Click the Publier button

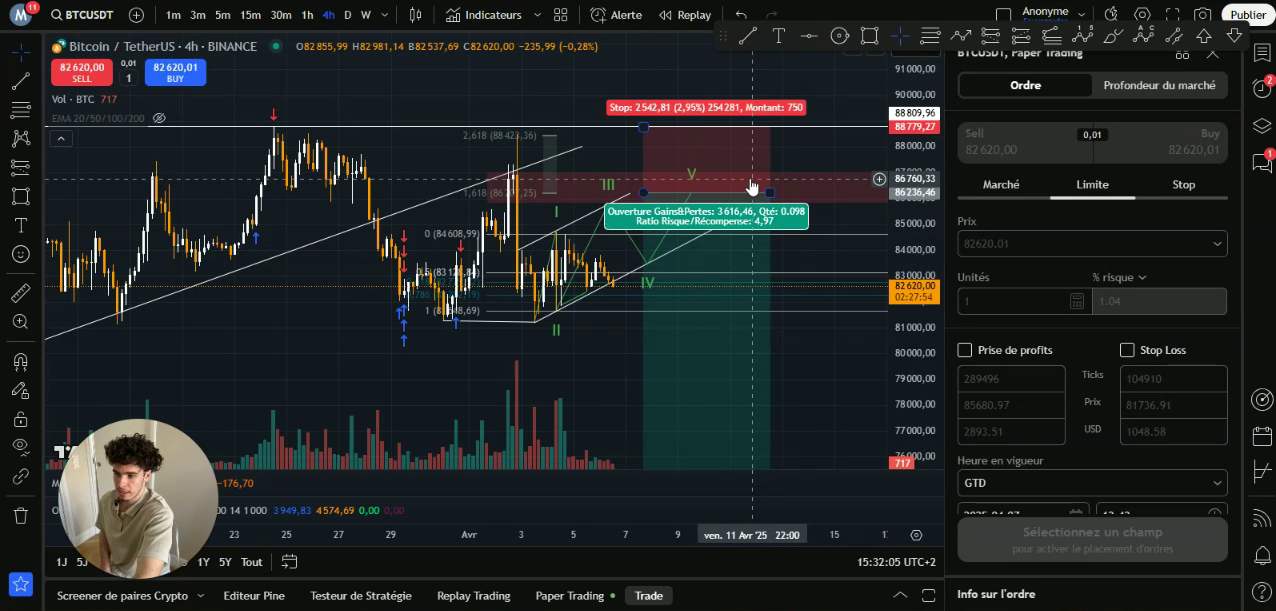[1248, 15]
